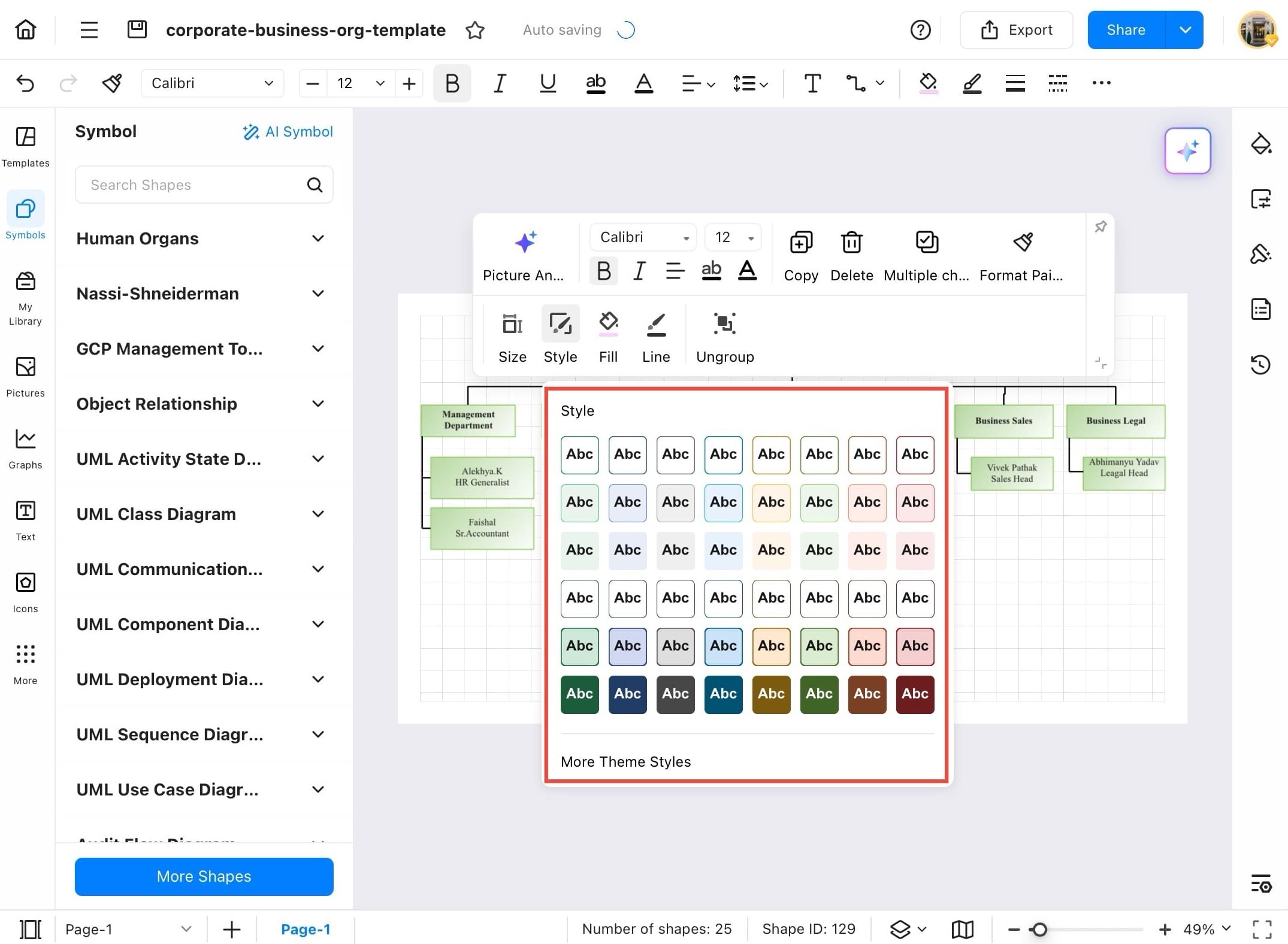Image resolution: width=1288 pixels, height=944 pixels.
Task: Toggle italic text in the floating toolbar
Action: pyautogui.click(x=639, y=271)
